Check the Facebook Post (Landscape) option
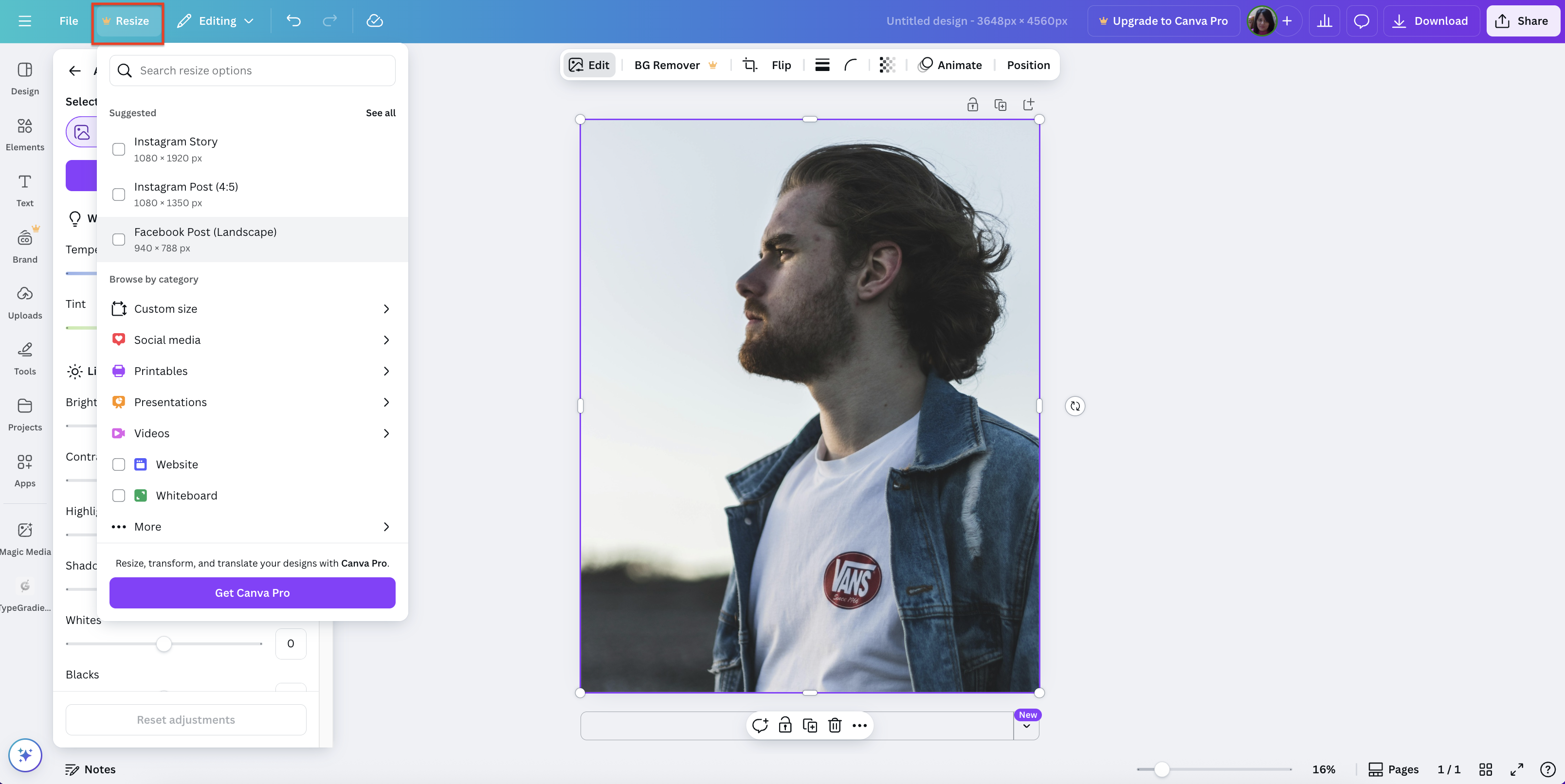This screenshot has height=784, width=1565. point(119,239)
